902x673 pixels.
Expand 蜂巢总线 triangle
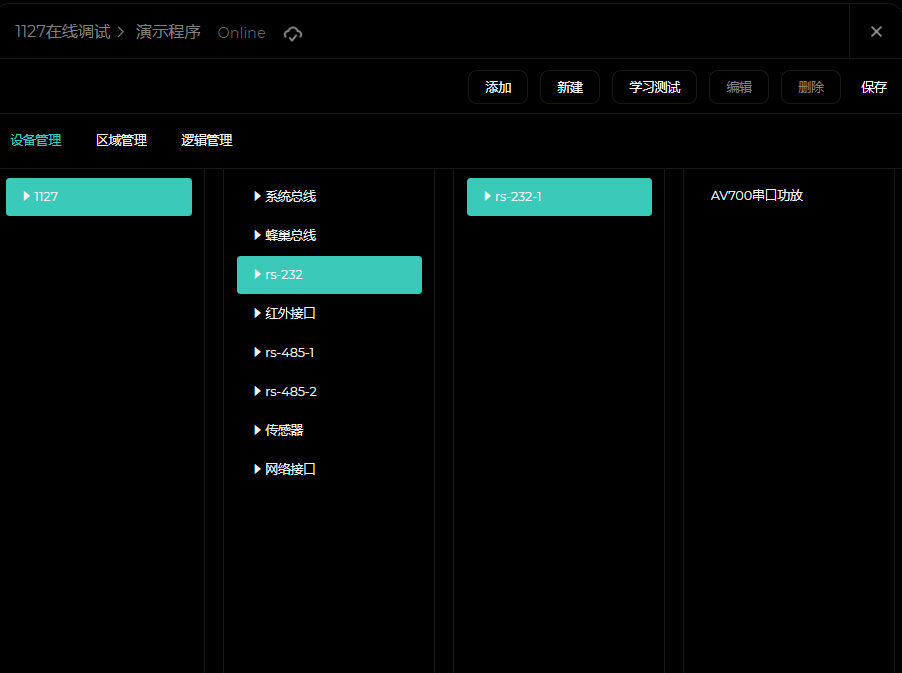point(257,235)
